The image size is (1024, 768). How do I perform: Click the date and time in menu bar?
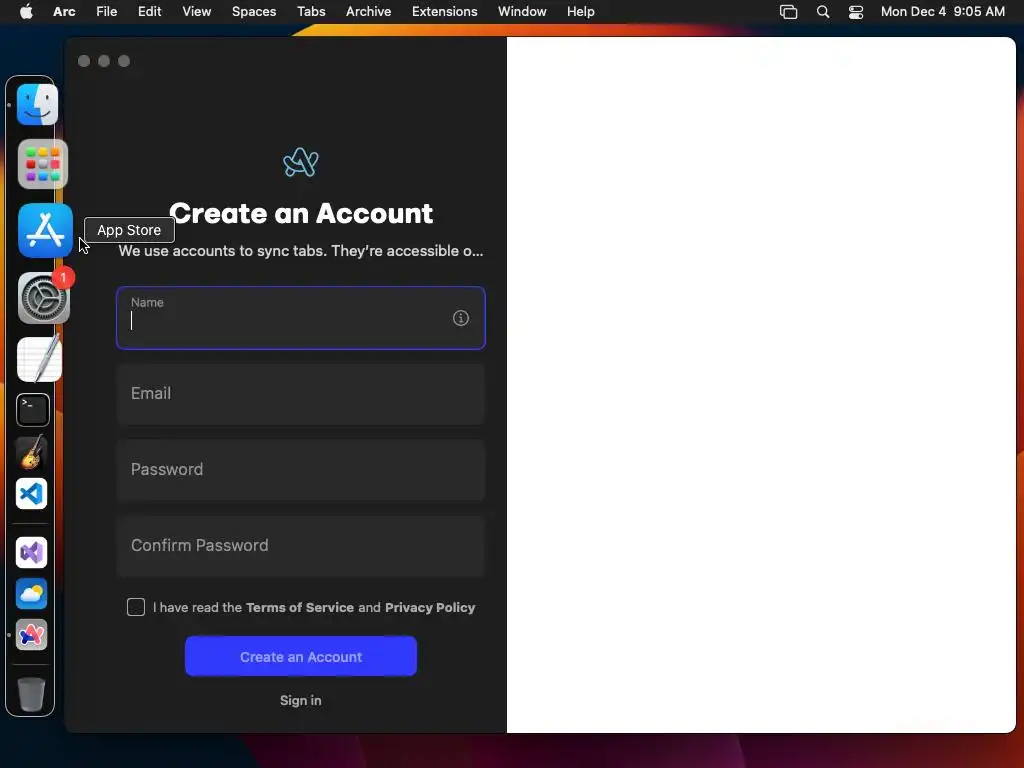pos(942,12)
